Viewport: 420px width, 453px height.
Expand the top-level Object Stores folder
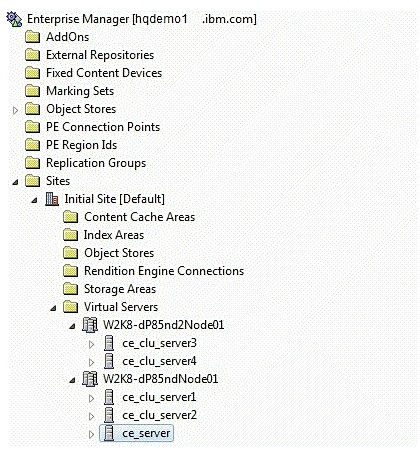(15, 110)
